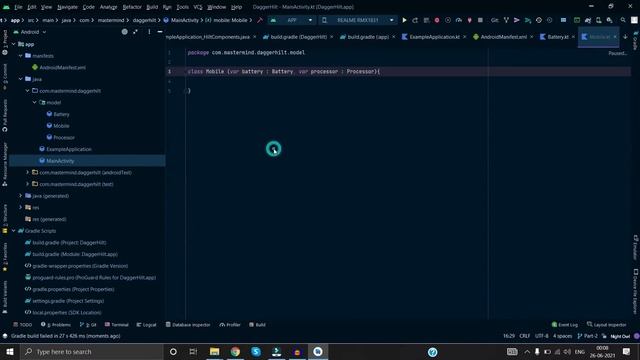640x360 pixels.
Task: Click the Apply Changes and Restart icon
Action: [x=415, y=20]
